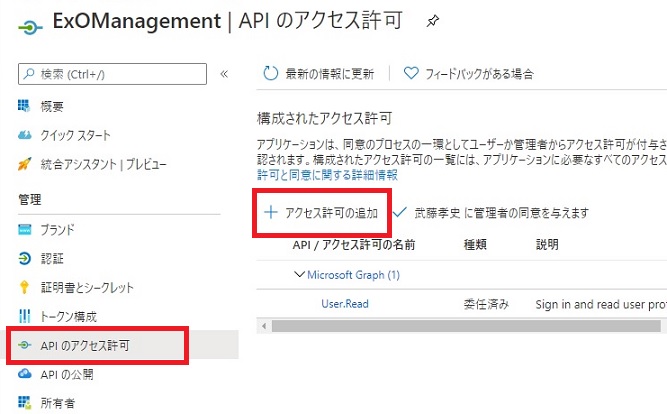This screenshot has width=667, height=414.
Task: Click the API のアクセス許可 sidebar icon
Action: (x=24, y=345)
